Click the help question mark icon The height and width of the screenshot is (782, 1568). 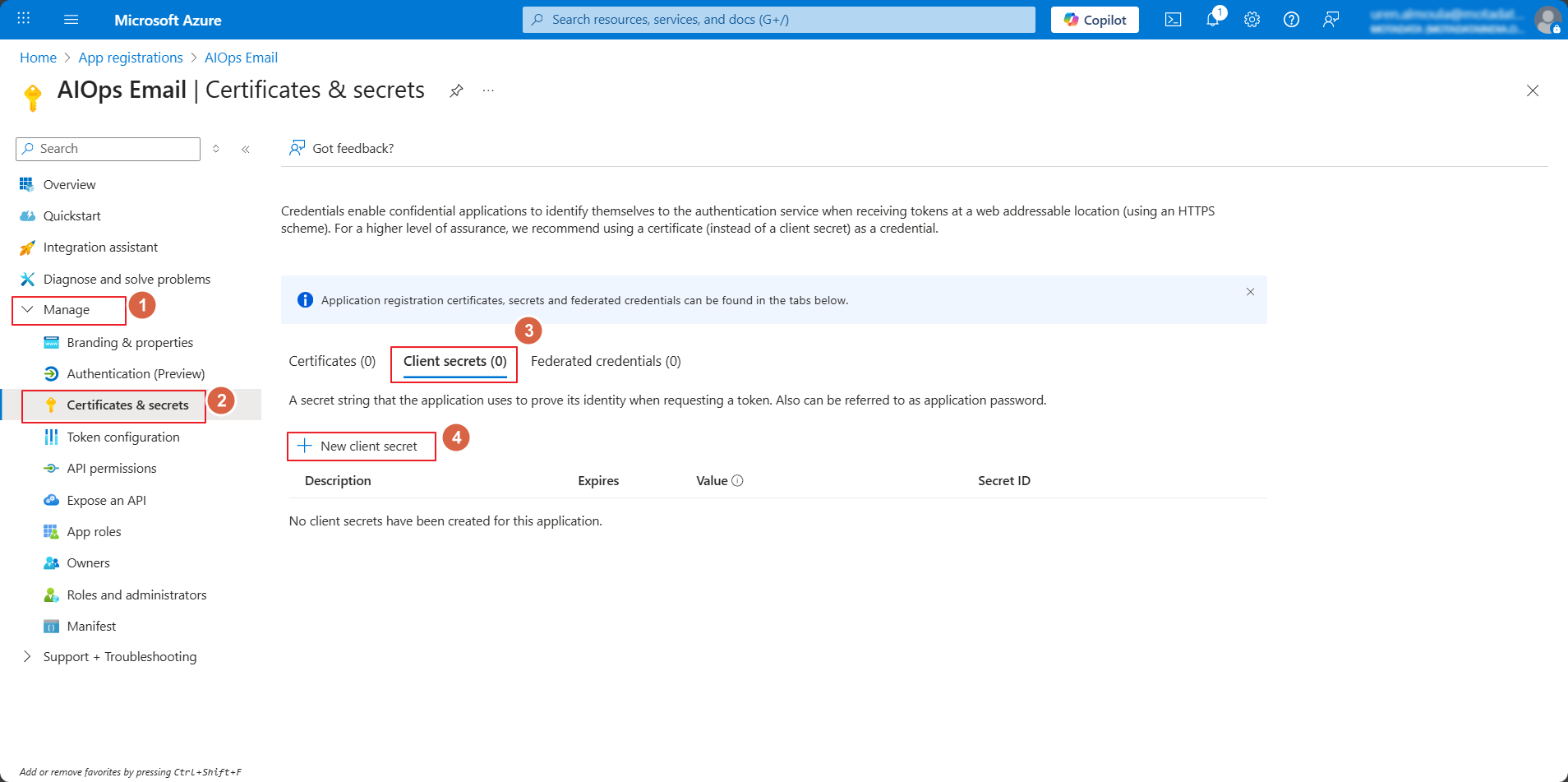[1291, 20]
